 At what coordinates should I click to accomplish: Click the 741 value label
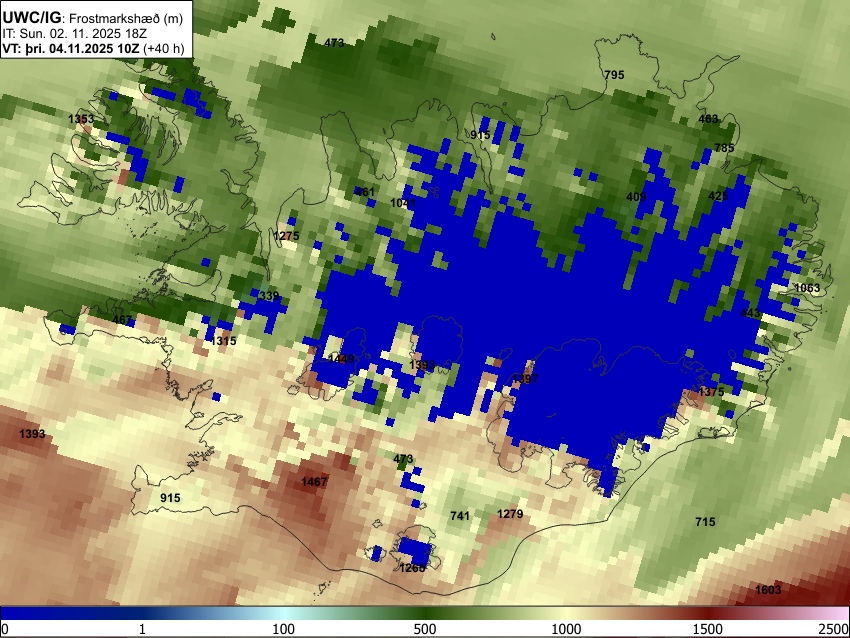(x=460, y=516)
